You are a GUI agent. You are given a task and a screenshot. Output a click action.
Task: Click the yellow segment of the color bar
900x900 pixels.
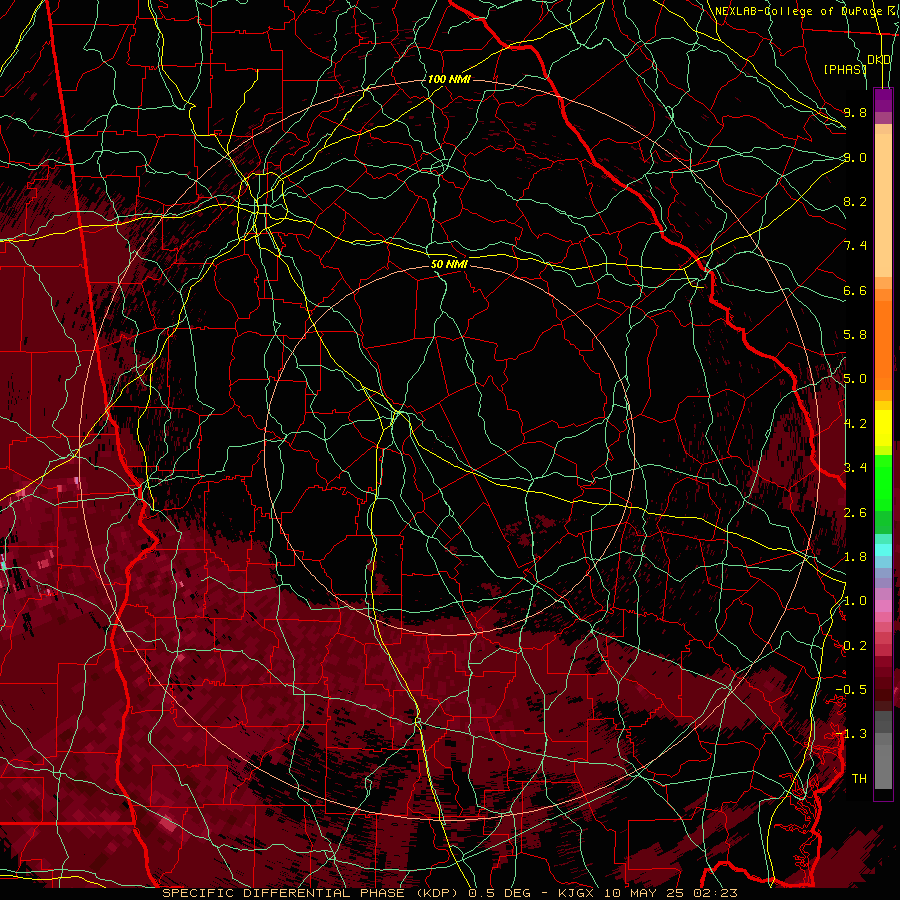883,428
